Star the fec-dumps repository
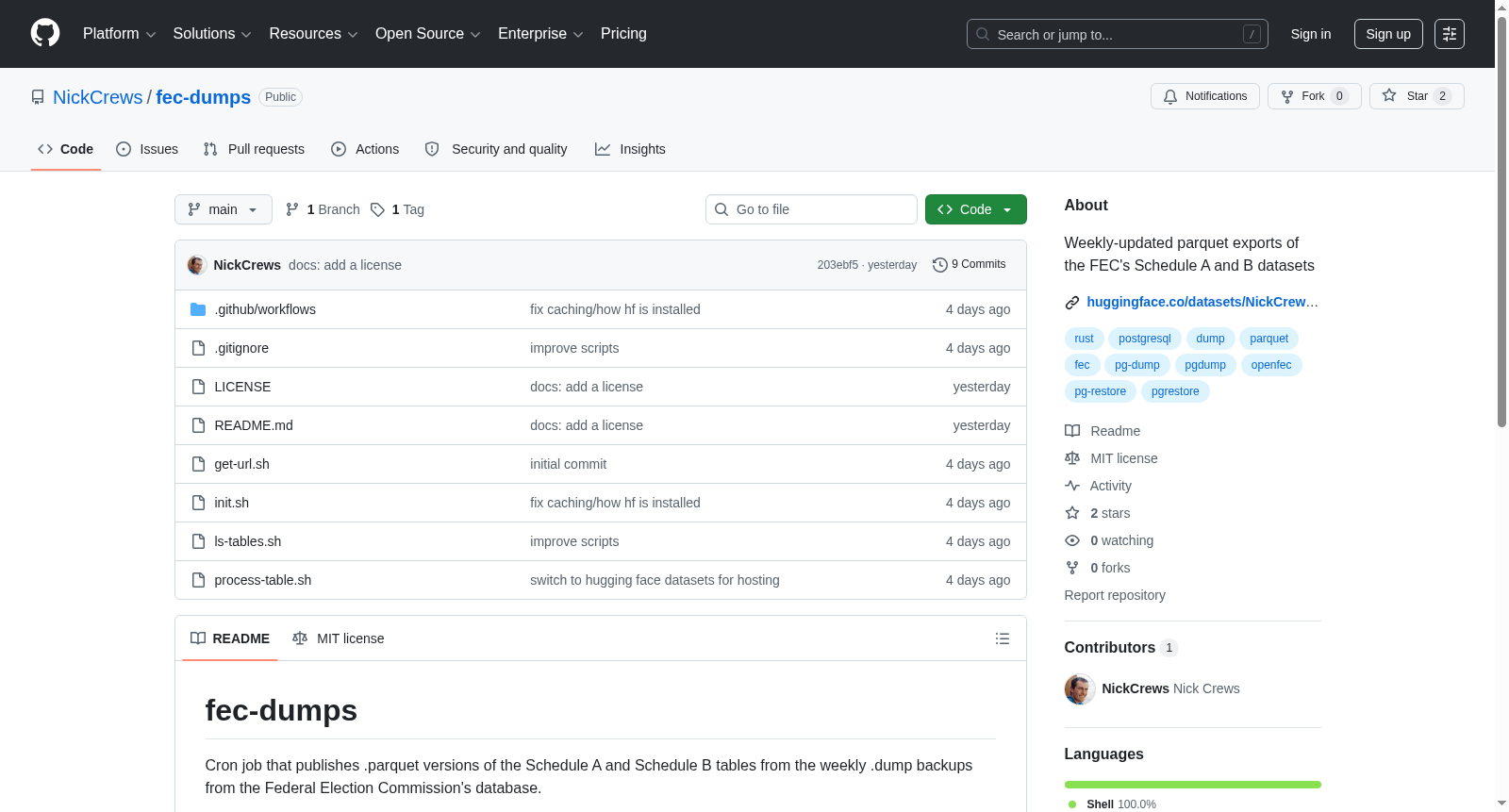Viewport: 1509px width, 812px height. click(x=1417, y=96)
